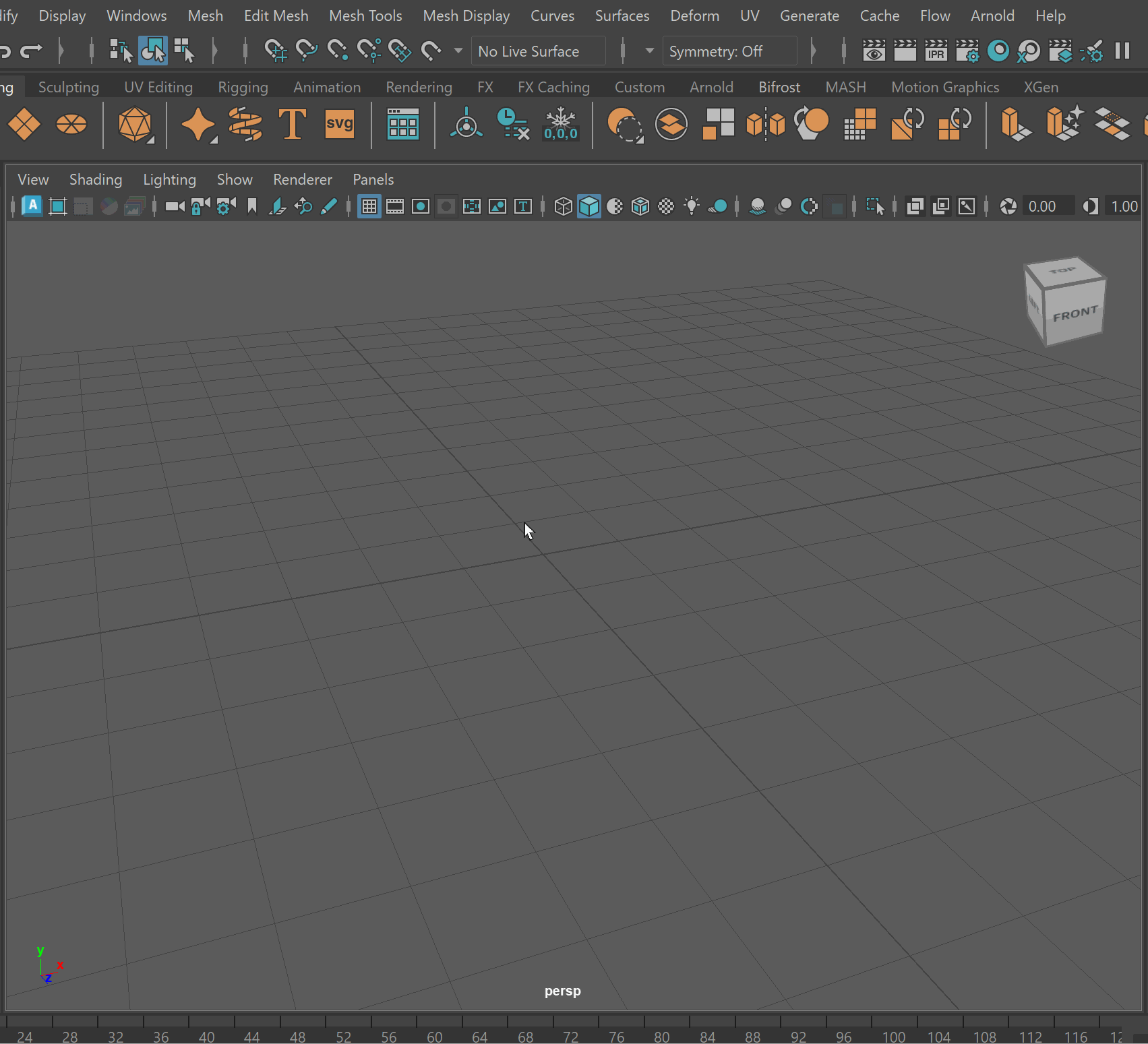Expand the snap magnet options arrow

click(x=458, y=51)
